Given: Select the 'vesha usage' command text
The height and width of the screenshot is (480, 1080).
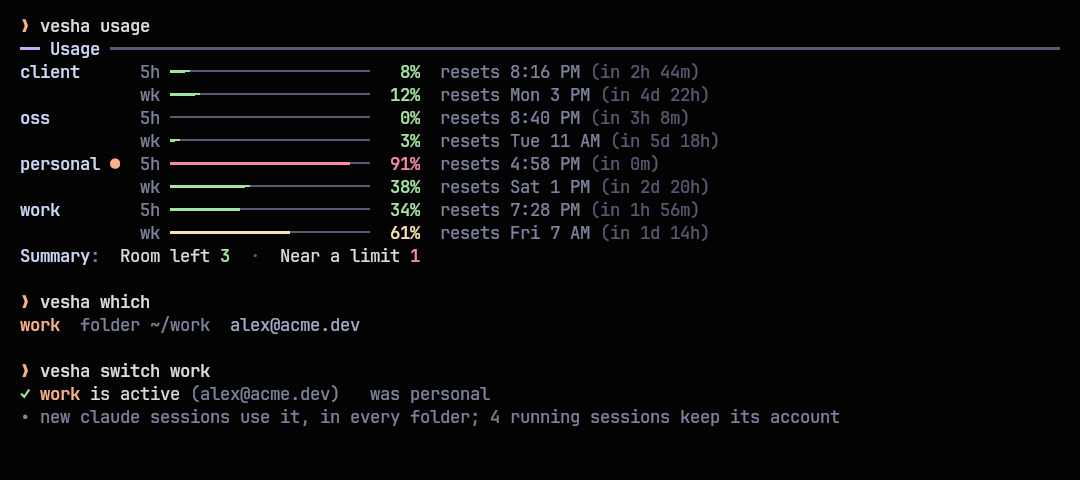Looking at the screenshot, I should (95, 27).
